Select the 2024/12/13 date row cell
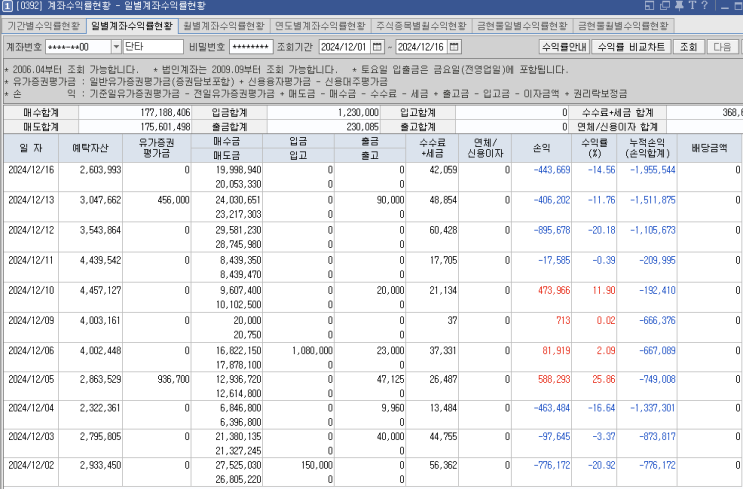Screen dimensions: 743x489 click(31, 200)
